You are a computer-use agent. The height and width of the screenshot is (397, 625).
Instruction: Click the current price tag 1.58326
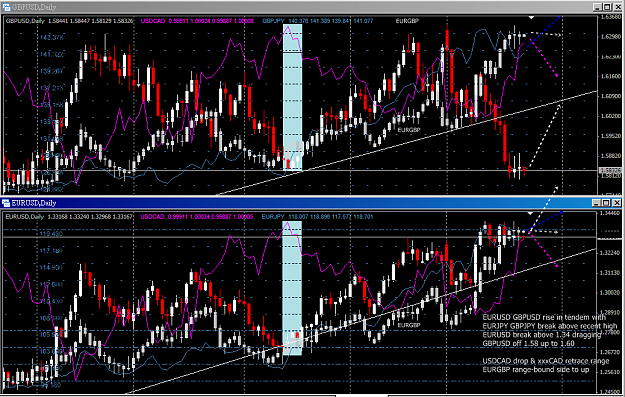pyautogui.click(x=611, y=171)
